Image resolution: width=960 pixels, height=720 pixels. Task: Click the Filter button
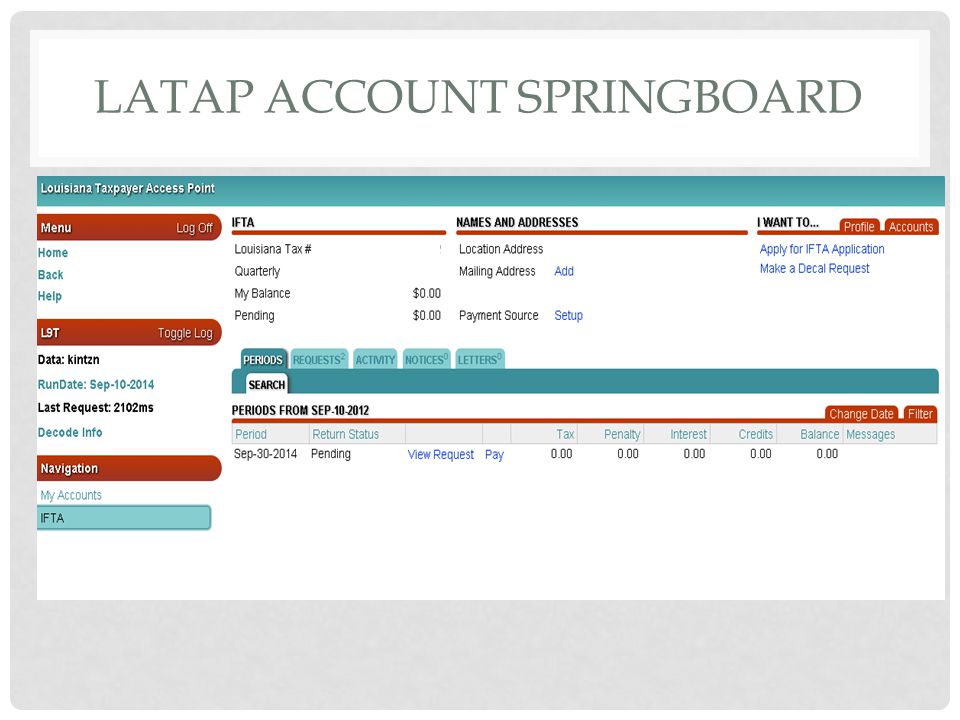coord(920,414)
